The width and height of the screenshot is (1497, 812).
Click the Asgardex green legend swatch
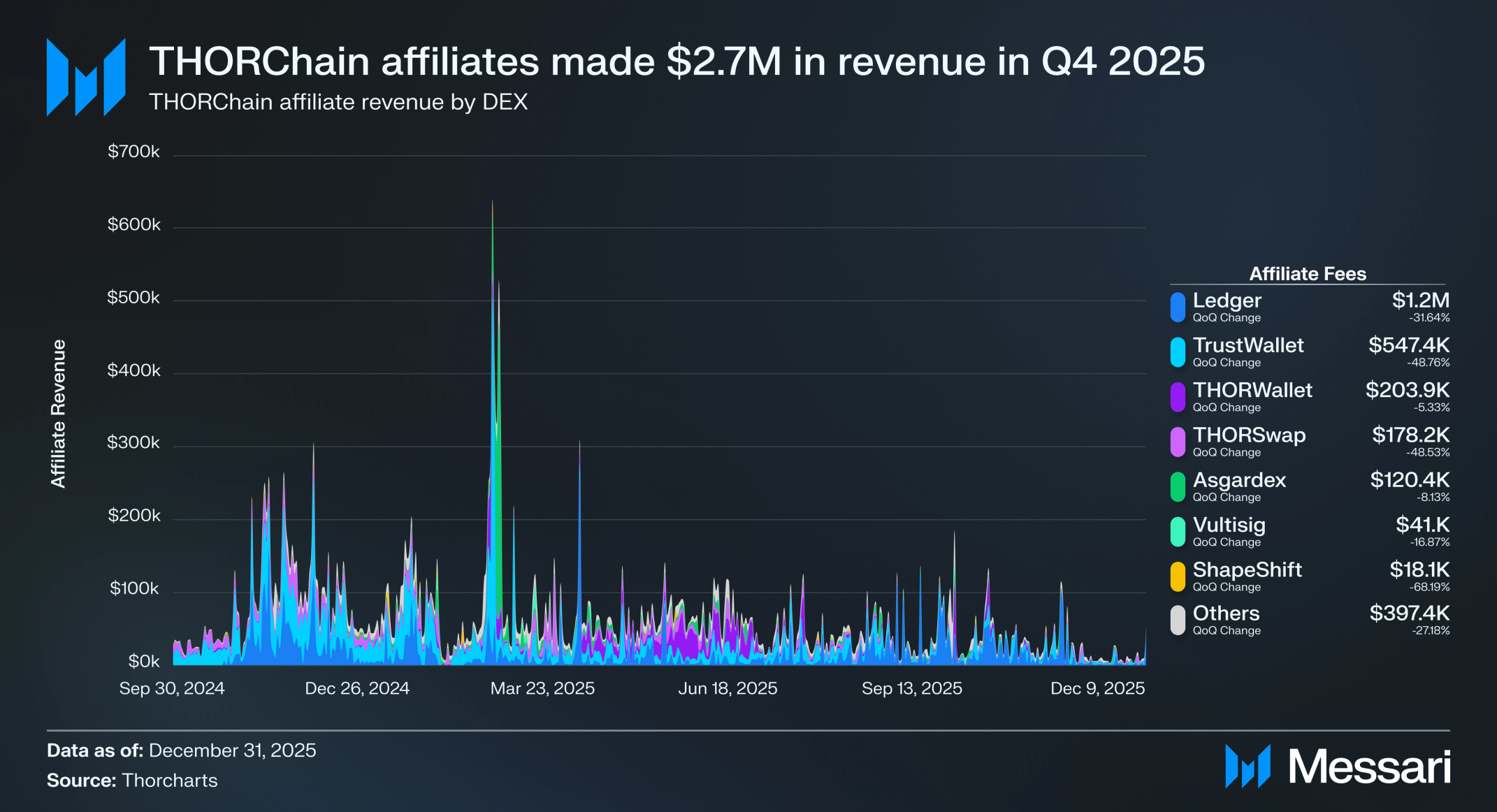[1178, 486]
